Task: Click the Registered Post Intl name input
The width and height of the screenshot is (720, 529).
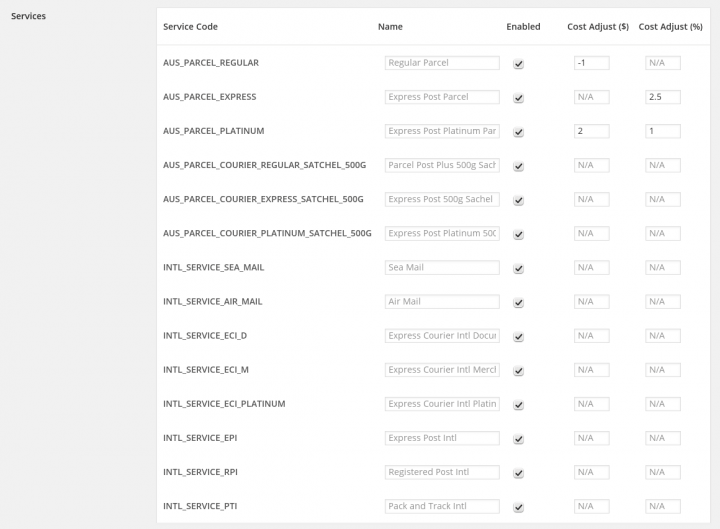Action: [x=442, y=472]
